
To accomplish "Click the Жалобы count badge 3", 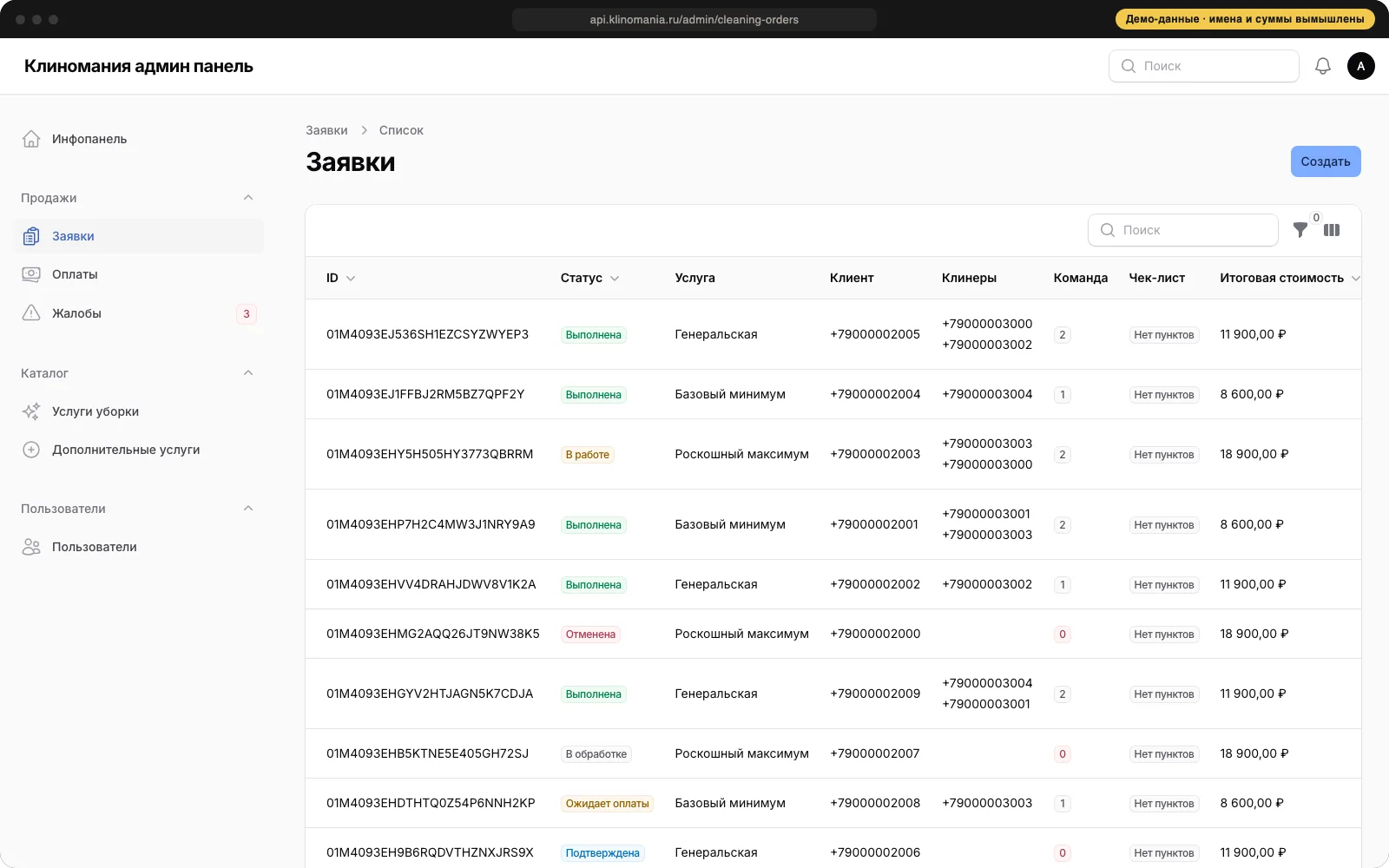I will [247, 314].
